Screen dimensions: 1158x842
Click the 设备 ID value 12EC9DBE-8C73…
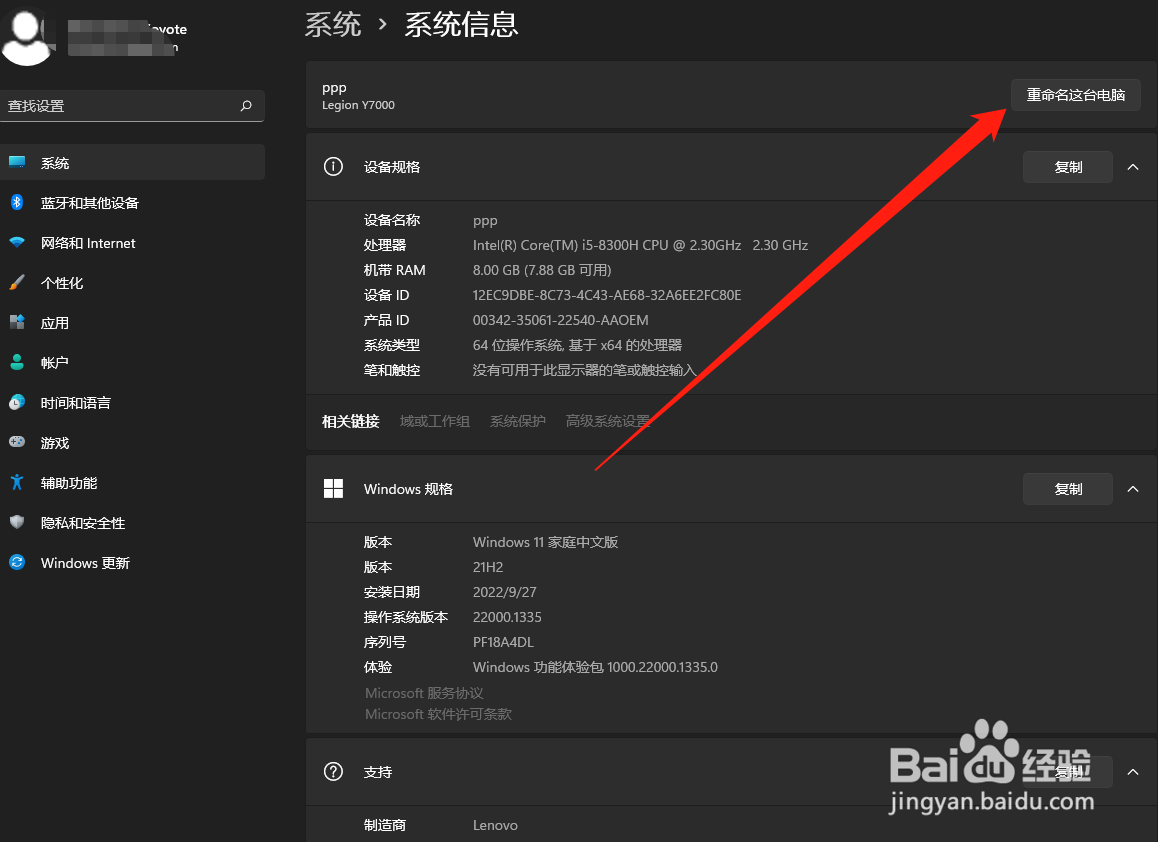click(x=607, y=295)
